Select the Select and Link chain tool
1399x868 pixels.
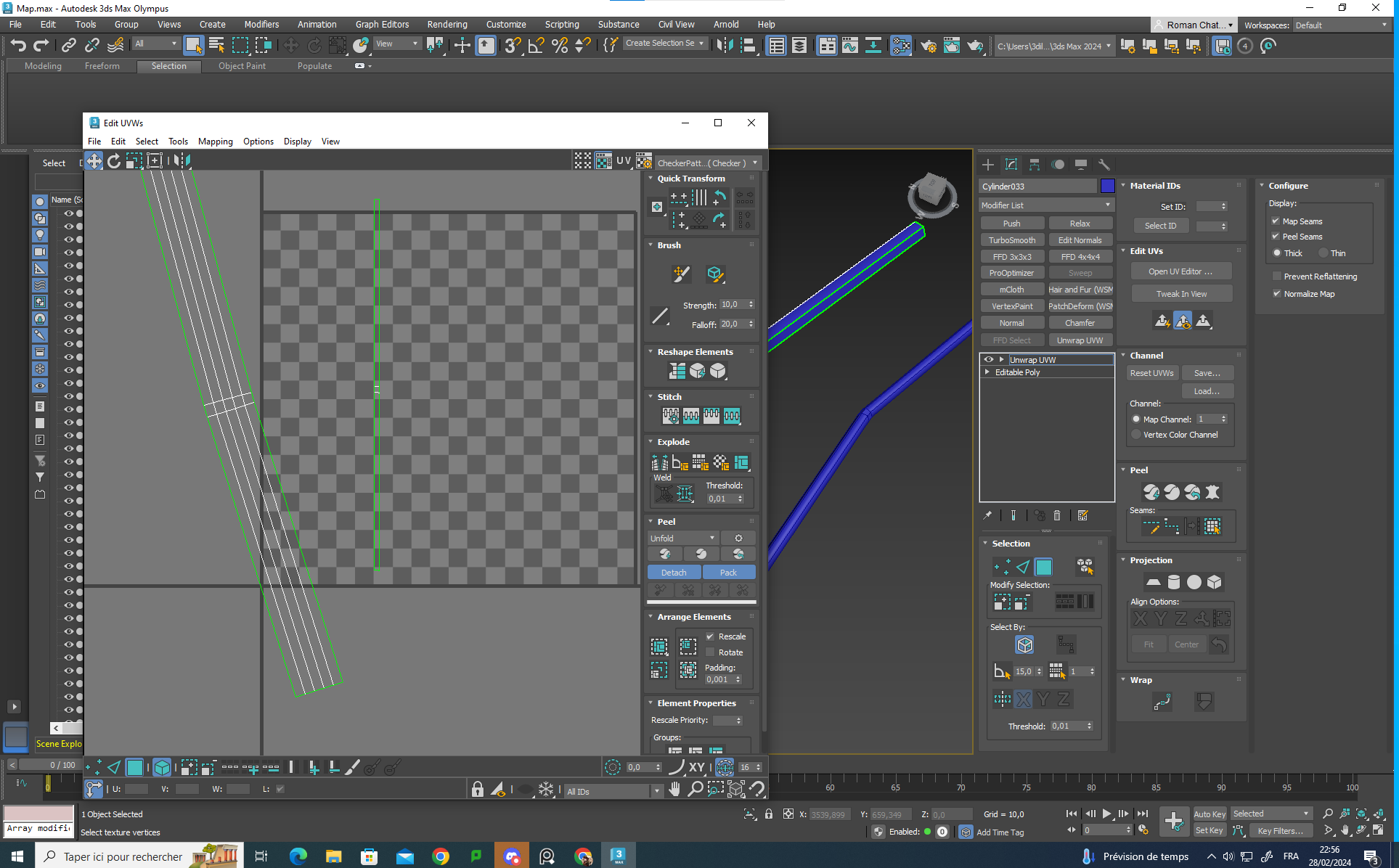point(68,46)
